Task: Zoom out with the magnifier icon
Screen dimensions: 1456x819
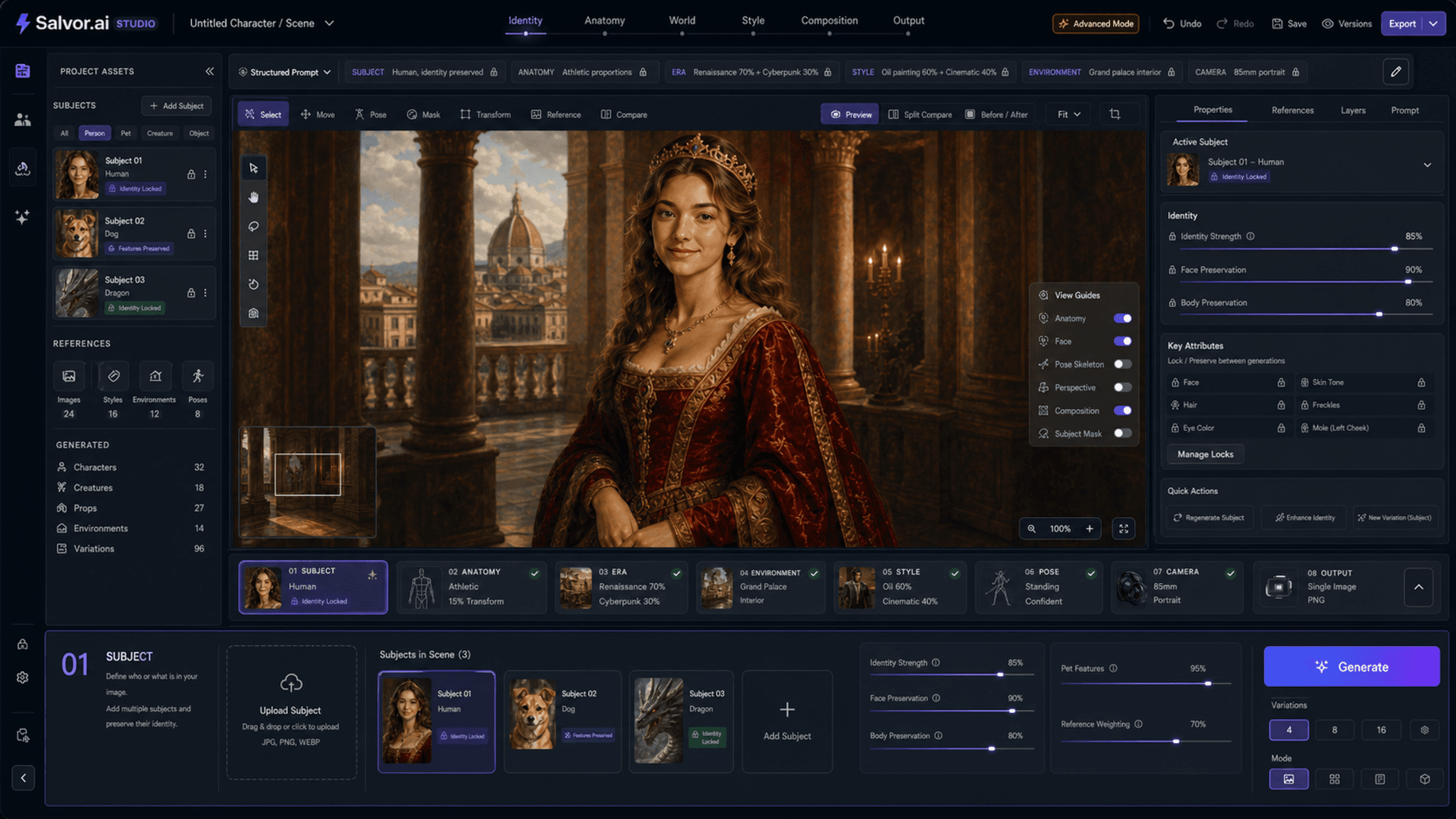Action: (1032, 529)
